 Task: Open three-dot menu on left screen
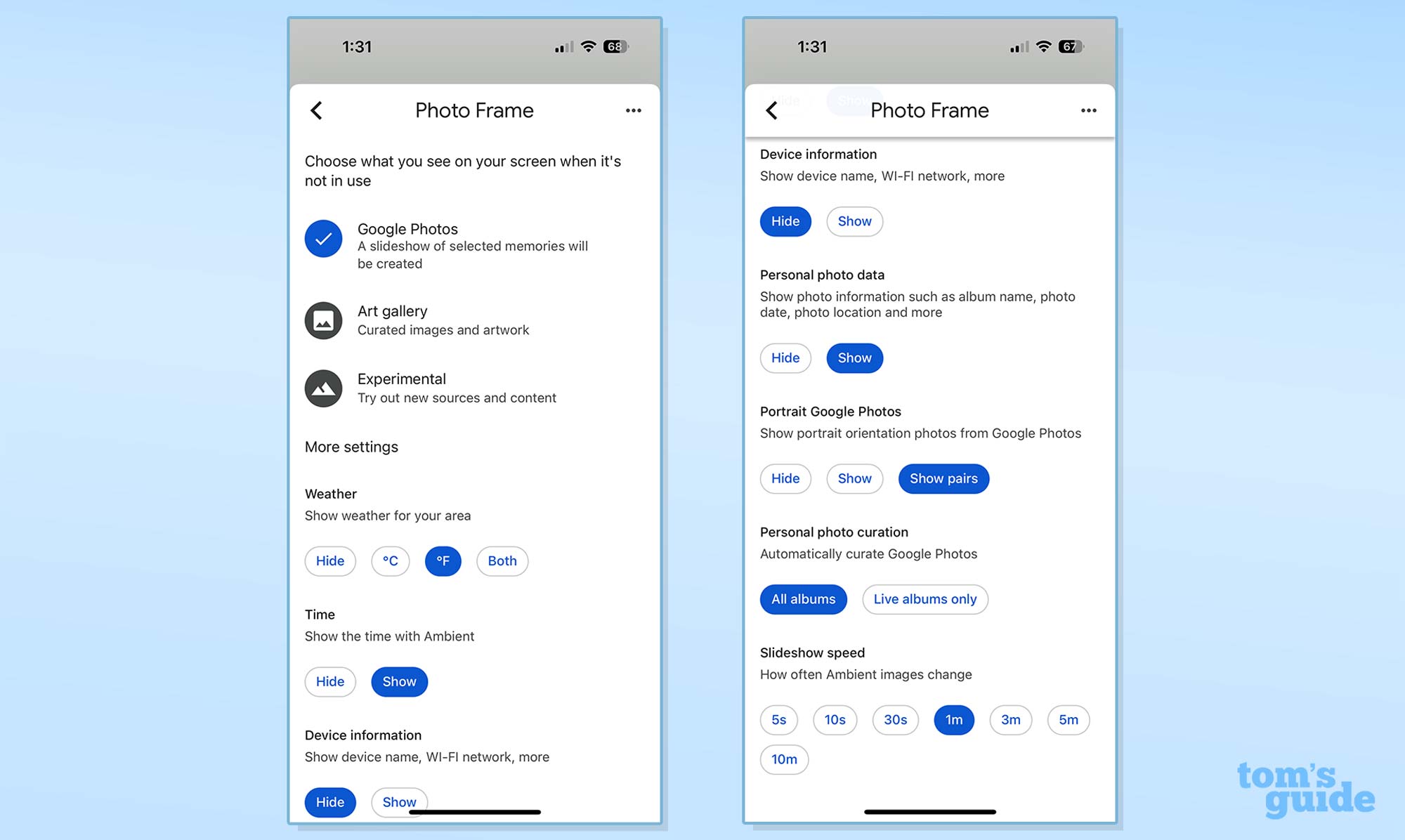(633, 110)
